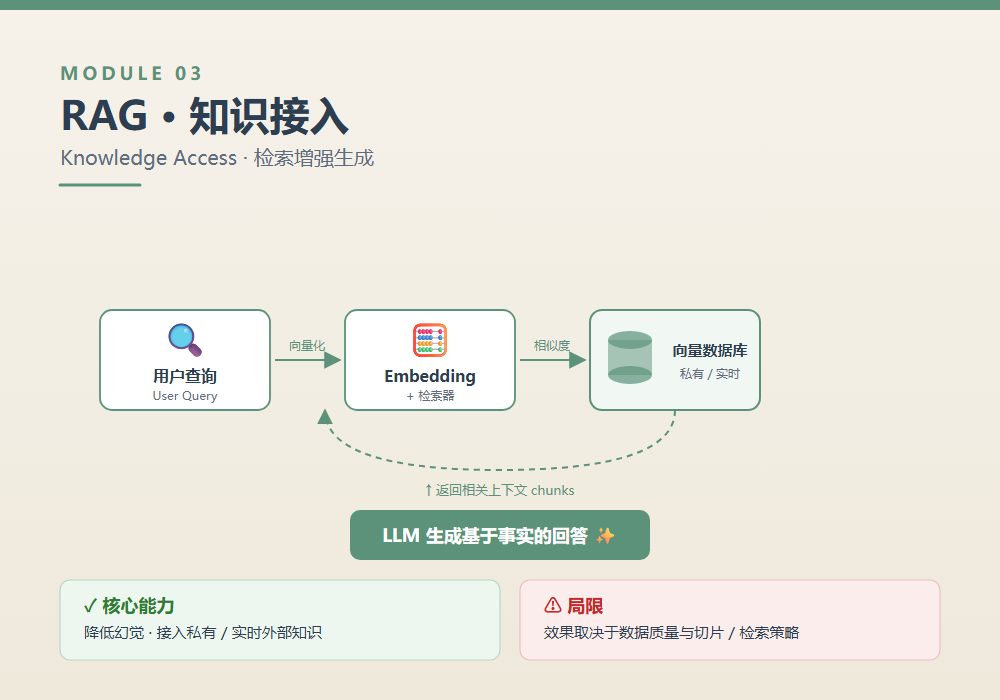Click the abacus icon above Embedding

pos(430,340)
